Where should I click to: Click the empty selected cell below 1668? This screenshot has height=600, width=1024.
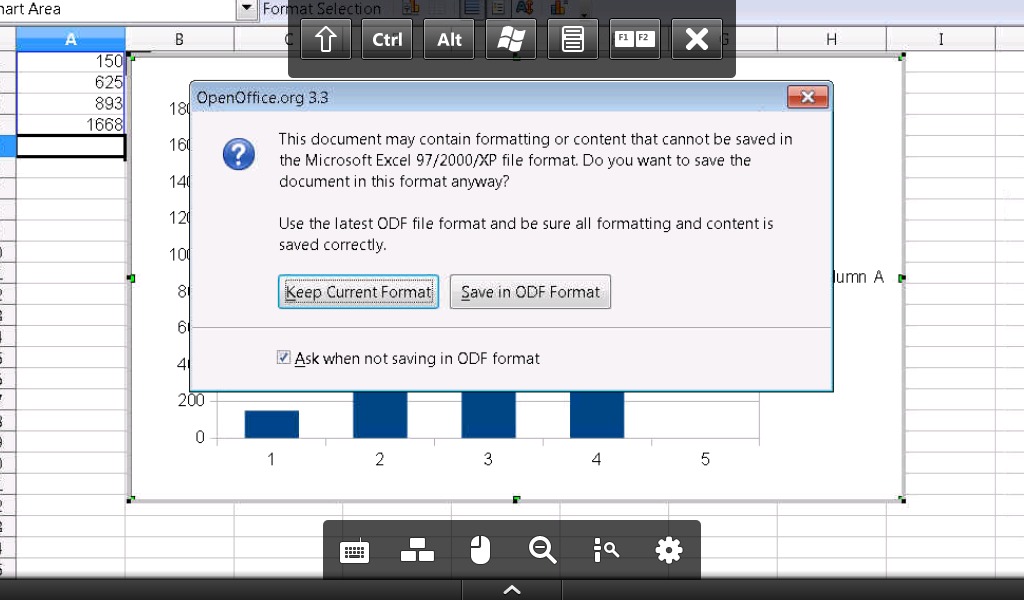point(71,146)
